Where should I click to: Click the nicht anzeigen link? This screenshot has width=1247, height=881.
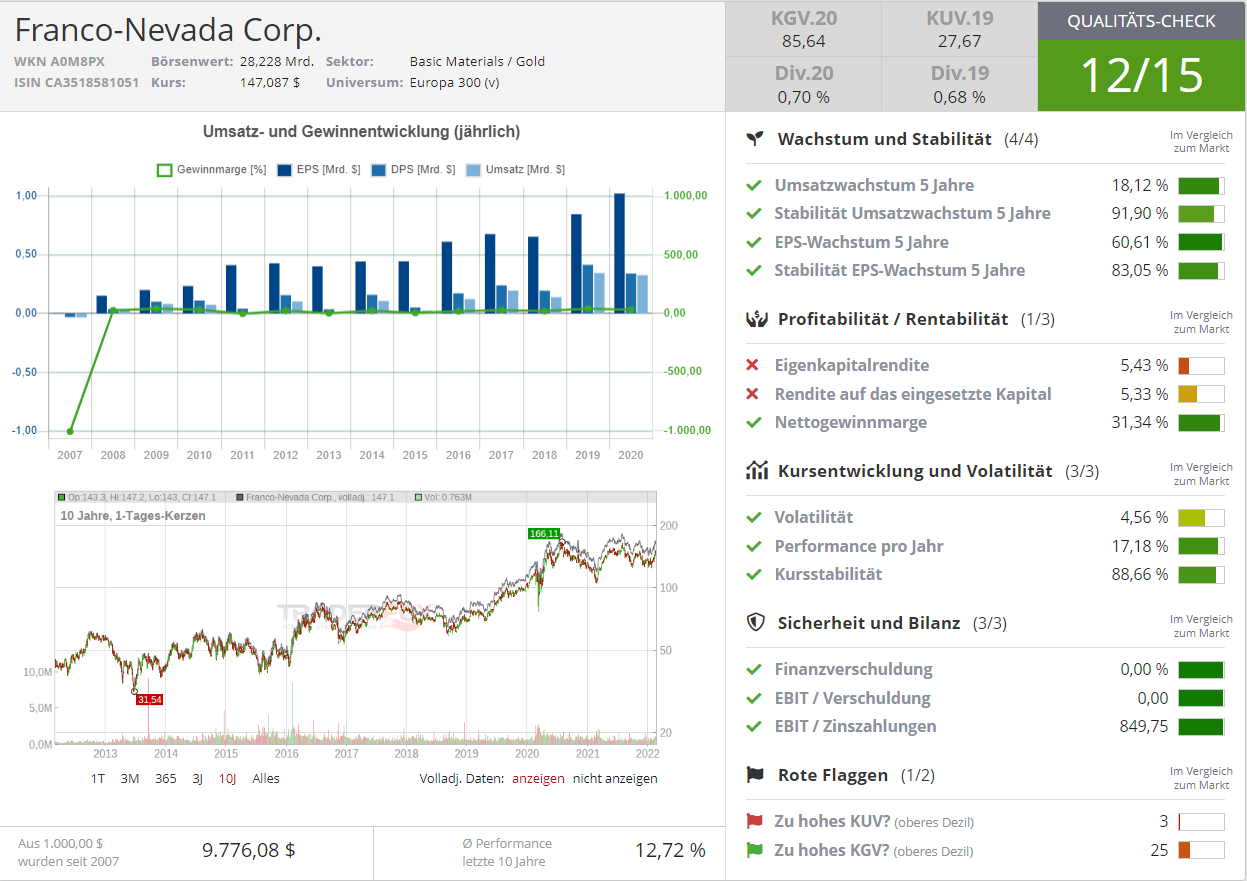(x=615, y=778)
